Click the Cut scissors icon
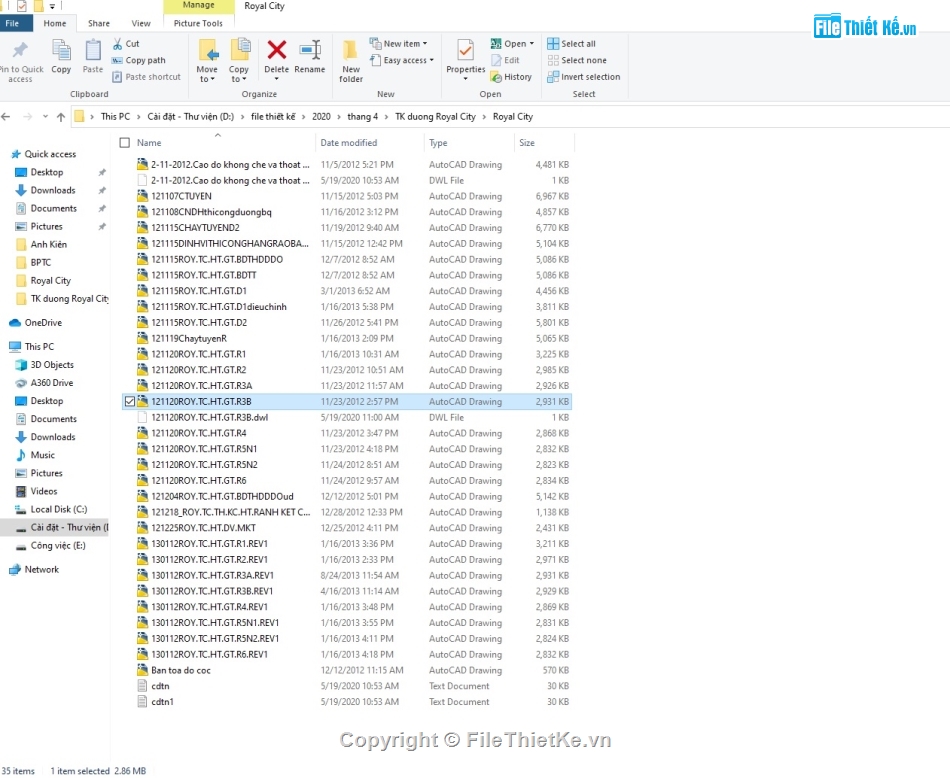Screen dimensions: 950x778 [118, 44]
